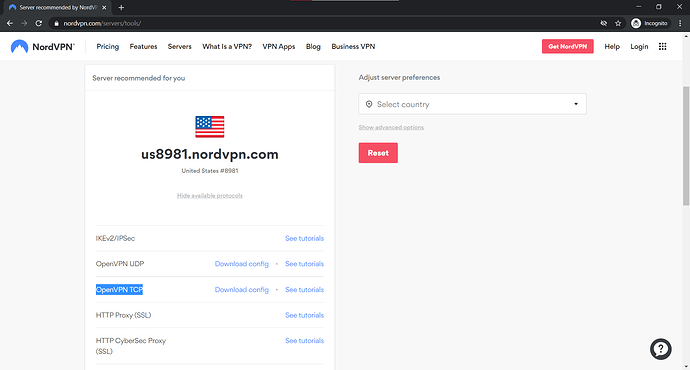Image resolution: width=690 pixels, height=370 pixels.
Task: Click the United States #8981 text
Action: pyautogui.click(x=210, y=171)
